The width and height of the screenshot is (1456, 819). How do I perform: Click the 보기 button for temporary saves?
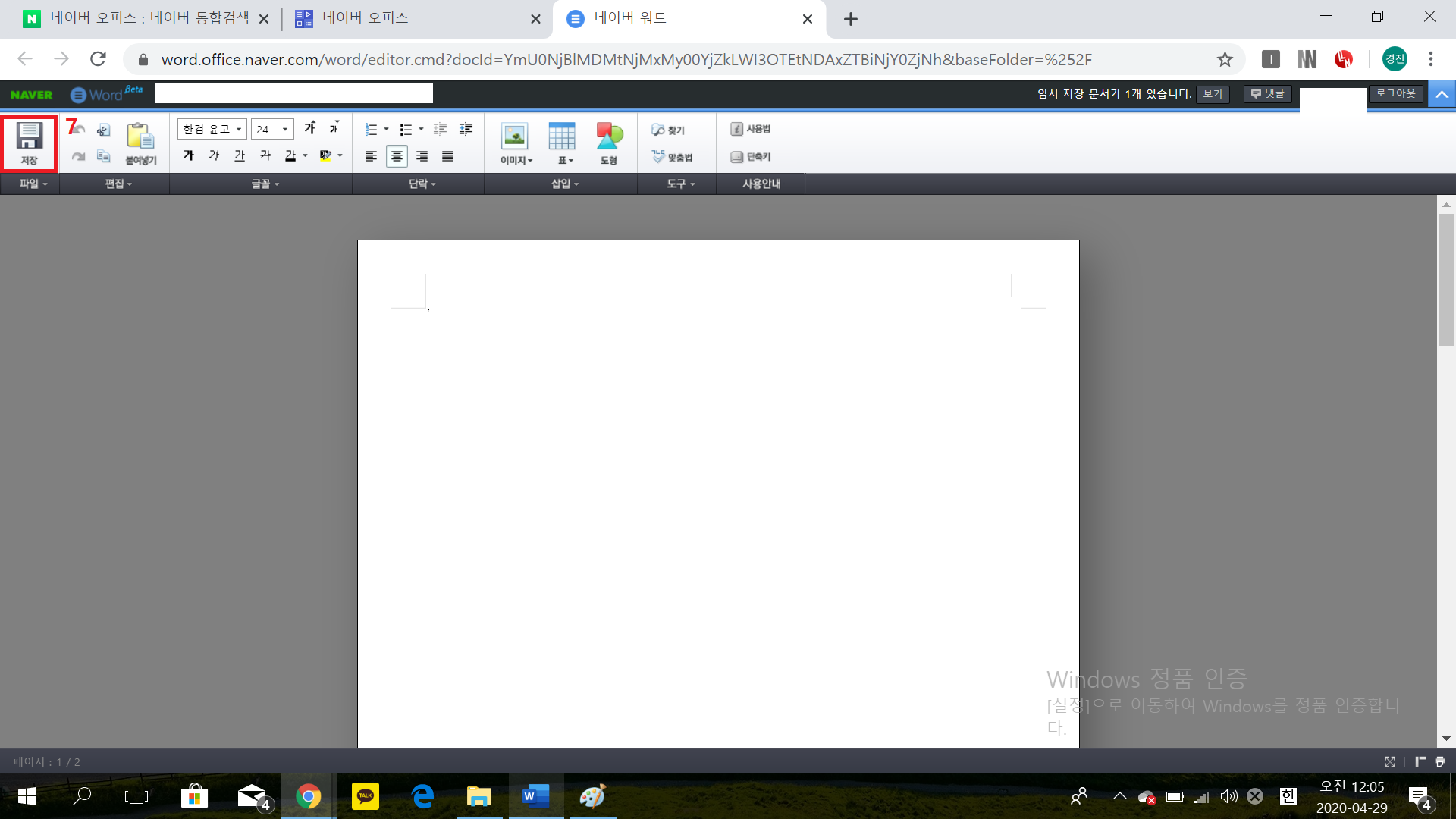pyautogui.click(x=1213, y=93)
